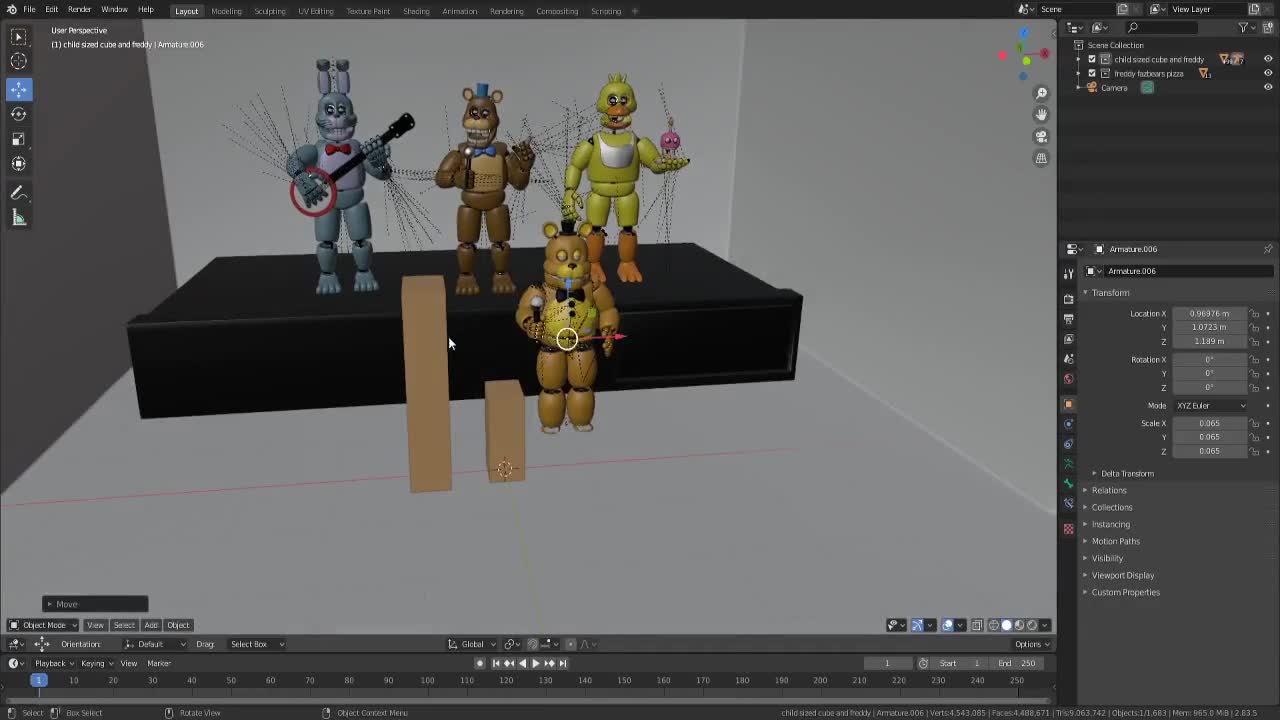
Task: Toggle viewport gizmos button
Action: (x=917, y=625)
